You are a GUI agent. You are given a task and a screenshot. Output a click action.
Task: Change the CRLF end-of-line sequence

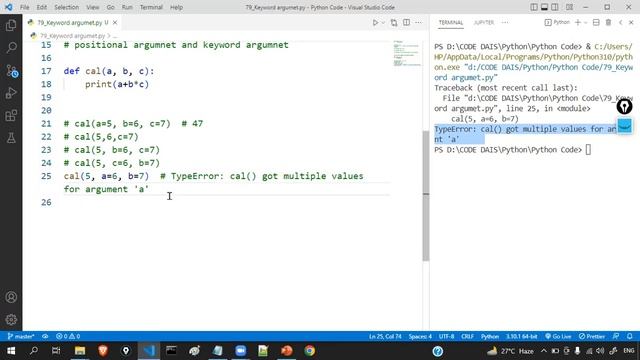coord(467,336)
